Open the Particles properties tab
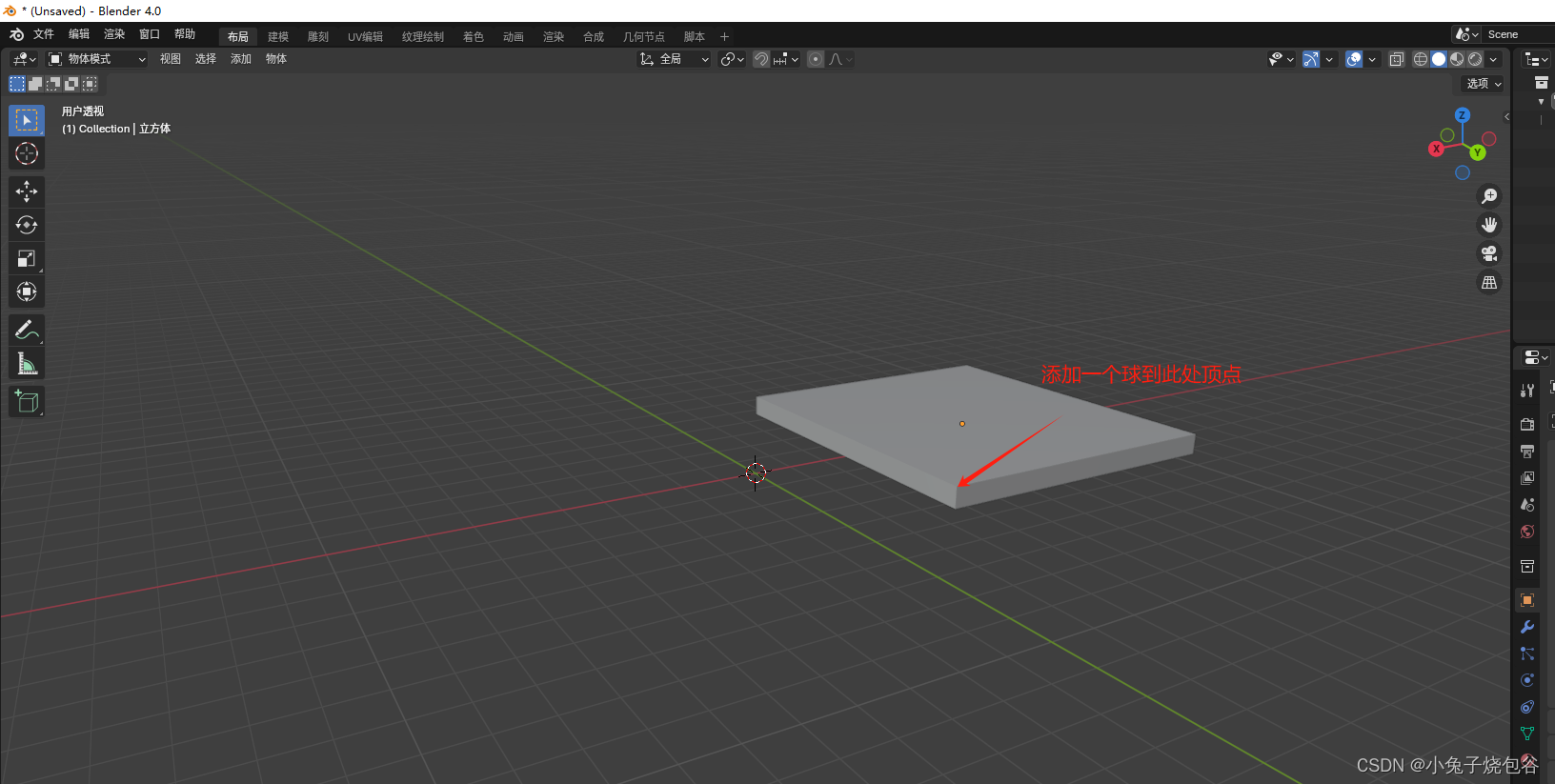 coord(1527,653)
